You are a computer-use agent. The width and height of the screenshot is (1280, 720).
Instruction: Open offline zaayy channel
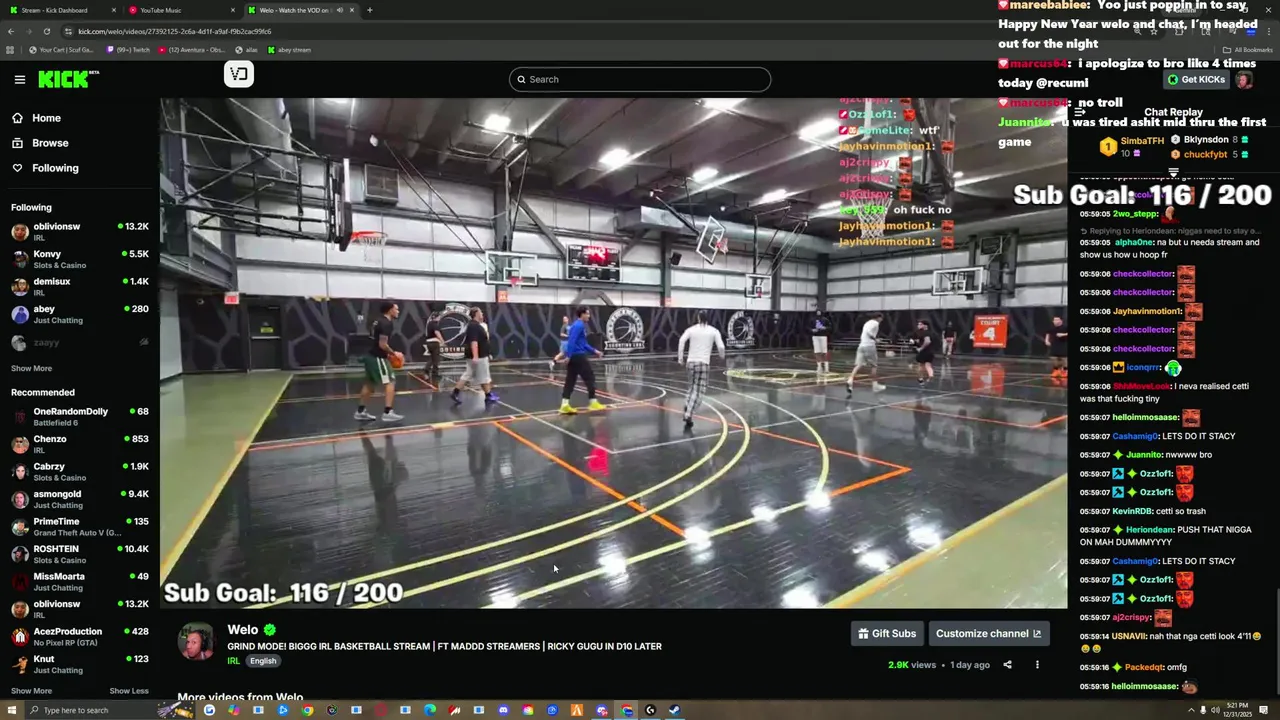(80, 342)
